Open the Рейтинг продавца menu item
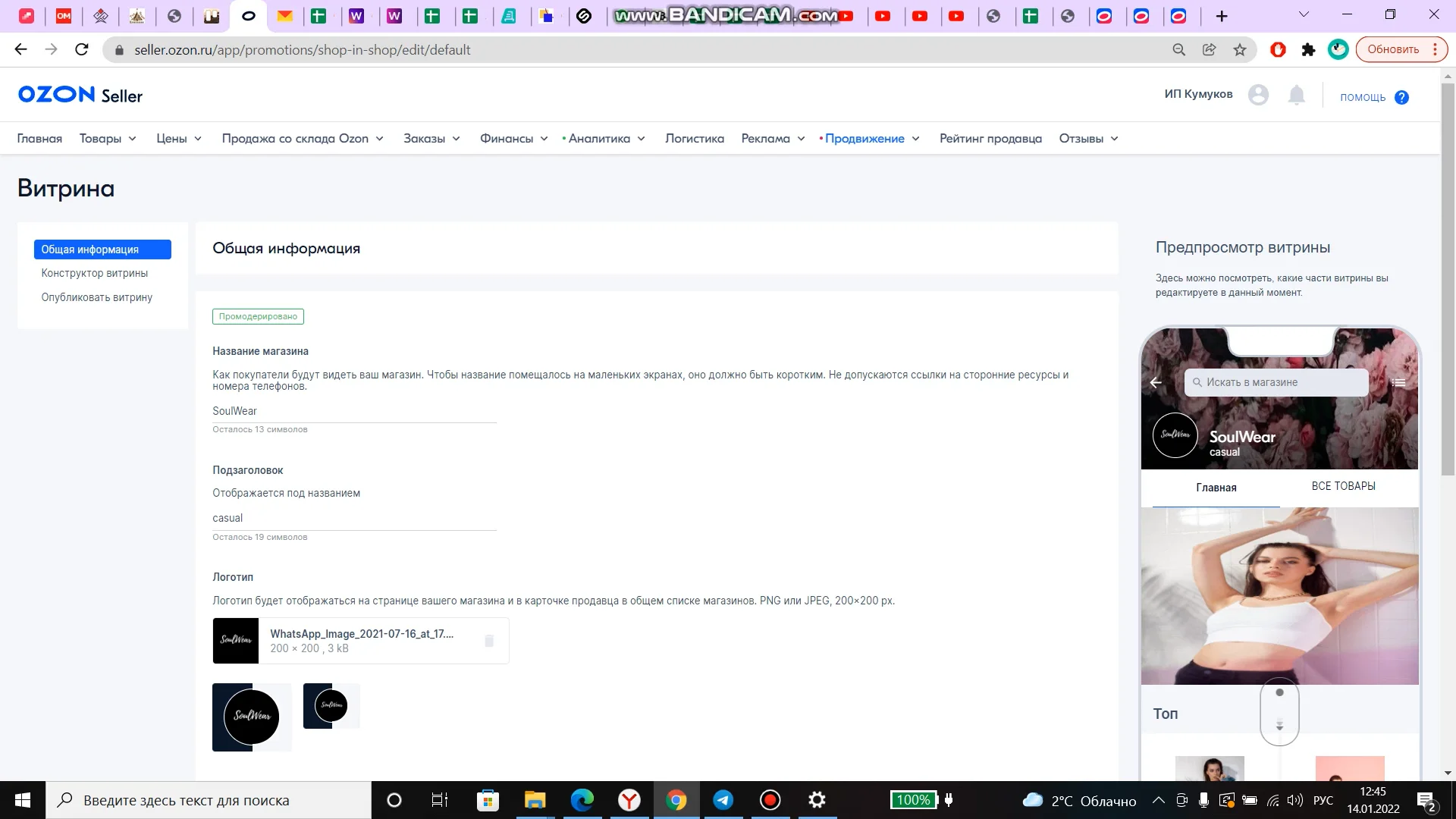Image resolution: width=1456 pixels, height=819 pixels. click(990, 139)
